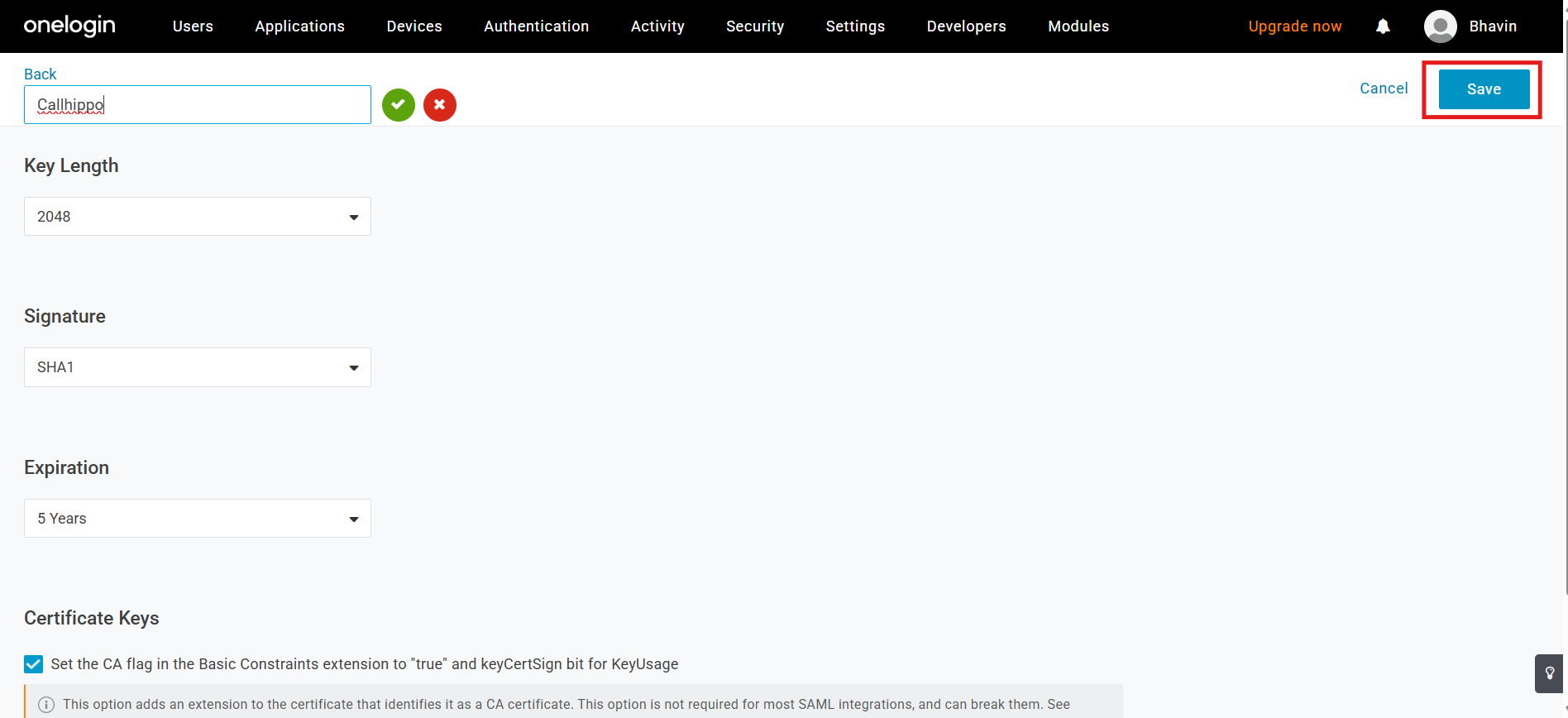Image resolution: width=1568 pixels, height=718 pixels.
Task: Go to onelogin home logo
Action: (69, 26)
